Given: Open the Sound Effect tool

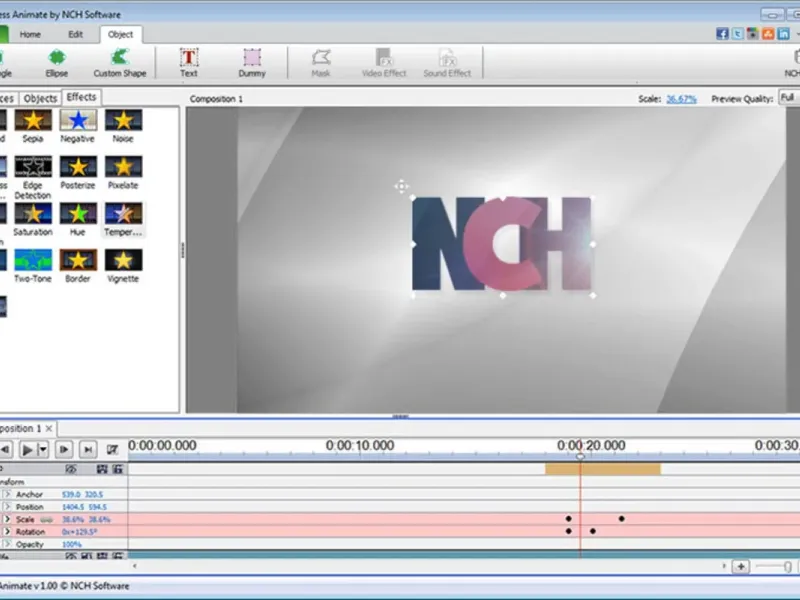Looking at the screenshot, I should click(447, 63).
